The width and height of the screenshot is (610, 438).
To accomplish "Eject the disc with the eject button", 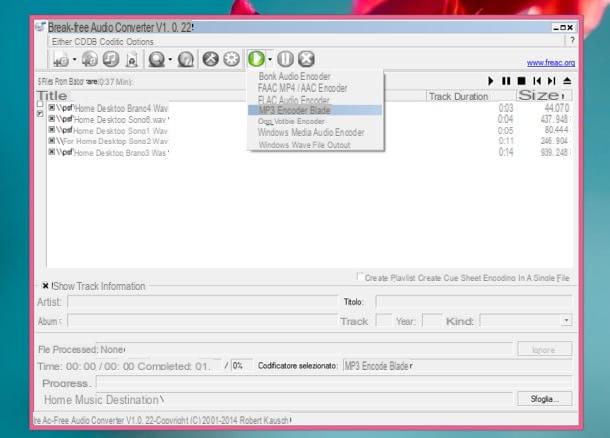I will (x=567, y=81).
